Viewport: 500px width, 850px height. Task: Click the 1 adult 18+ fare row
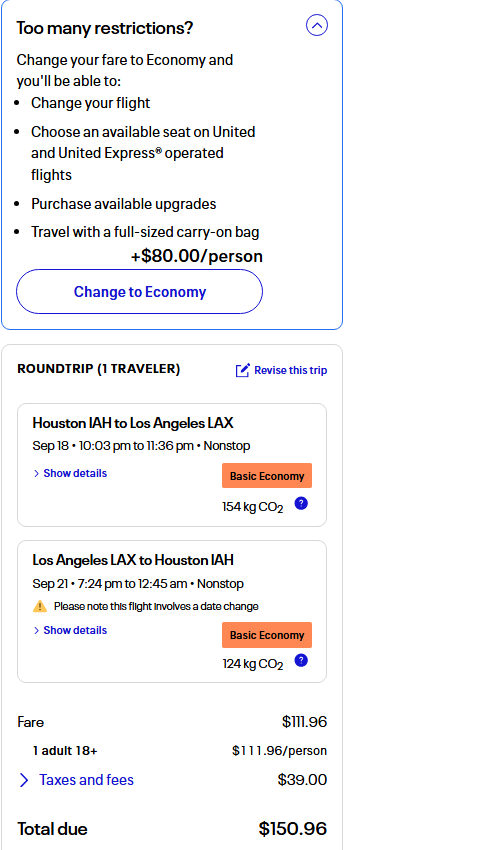(172, 751)
